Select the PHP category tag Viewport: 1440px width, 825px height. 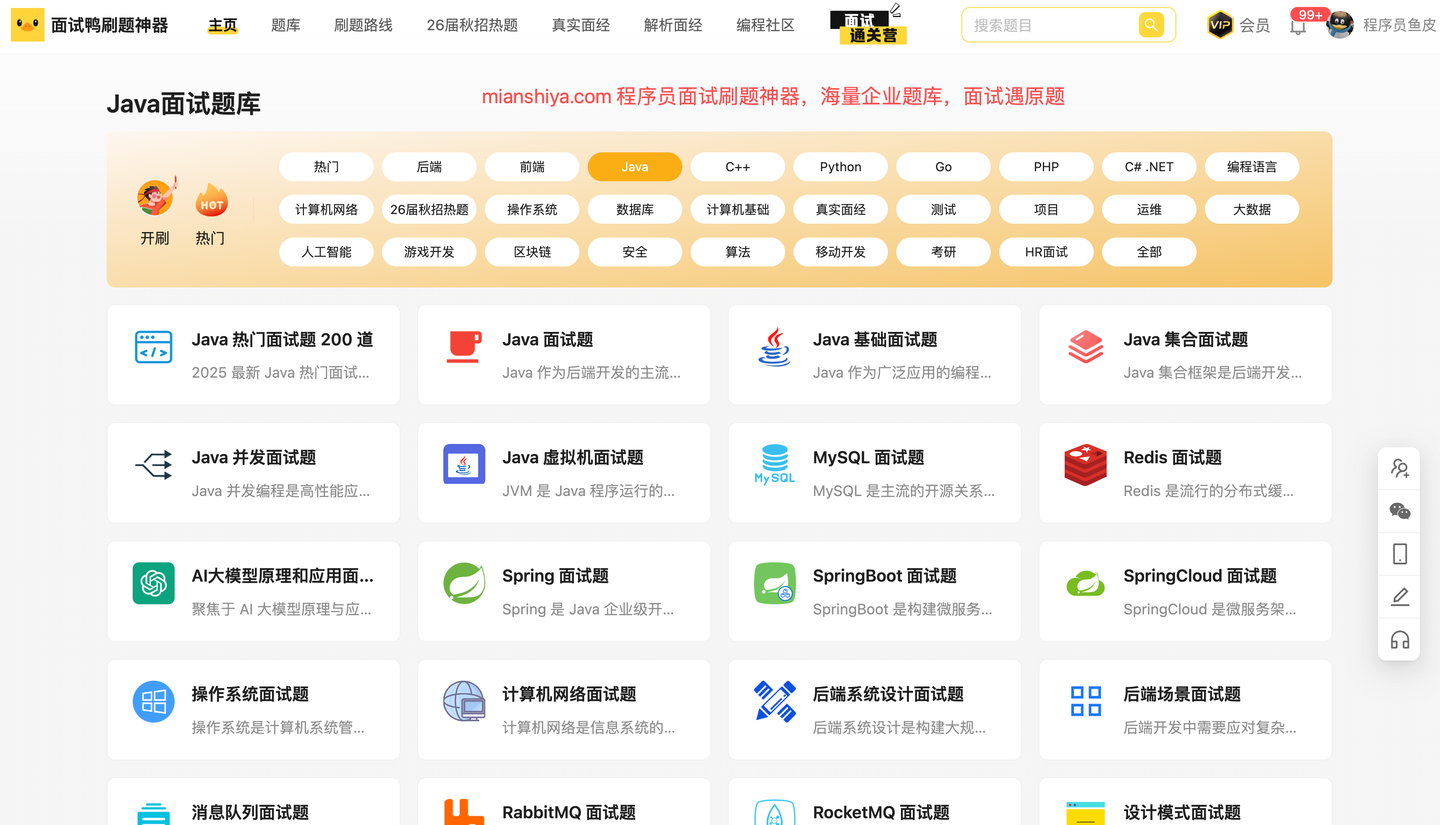point(1047,167)
